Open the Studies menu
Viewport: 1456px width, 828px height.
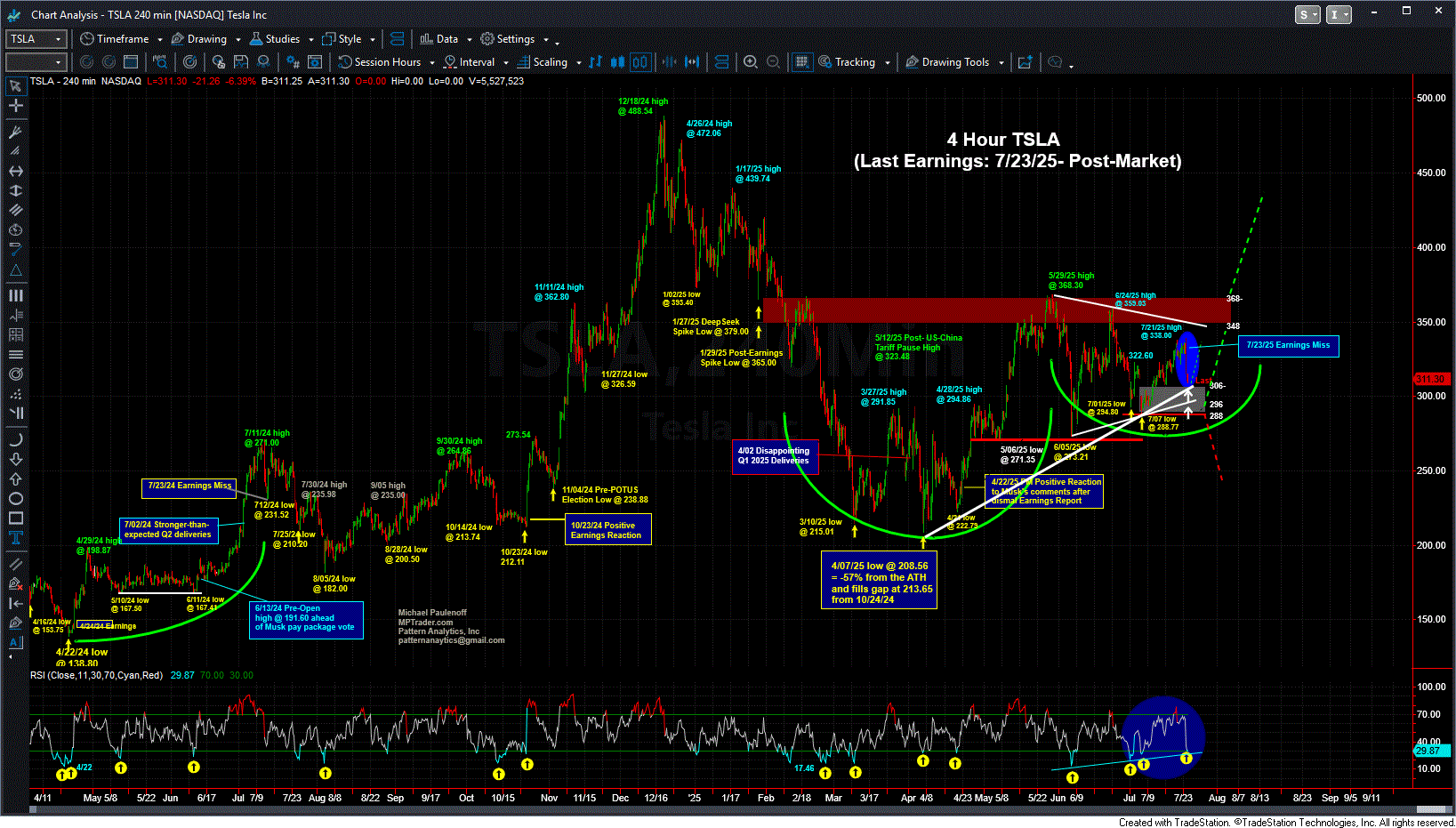pos(275,39)
